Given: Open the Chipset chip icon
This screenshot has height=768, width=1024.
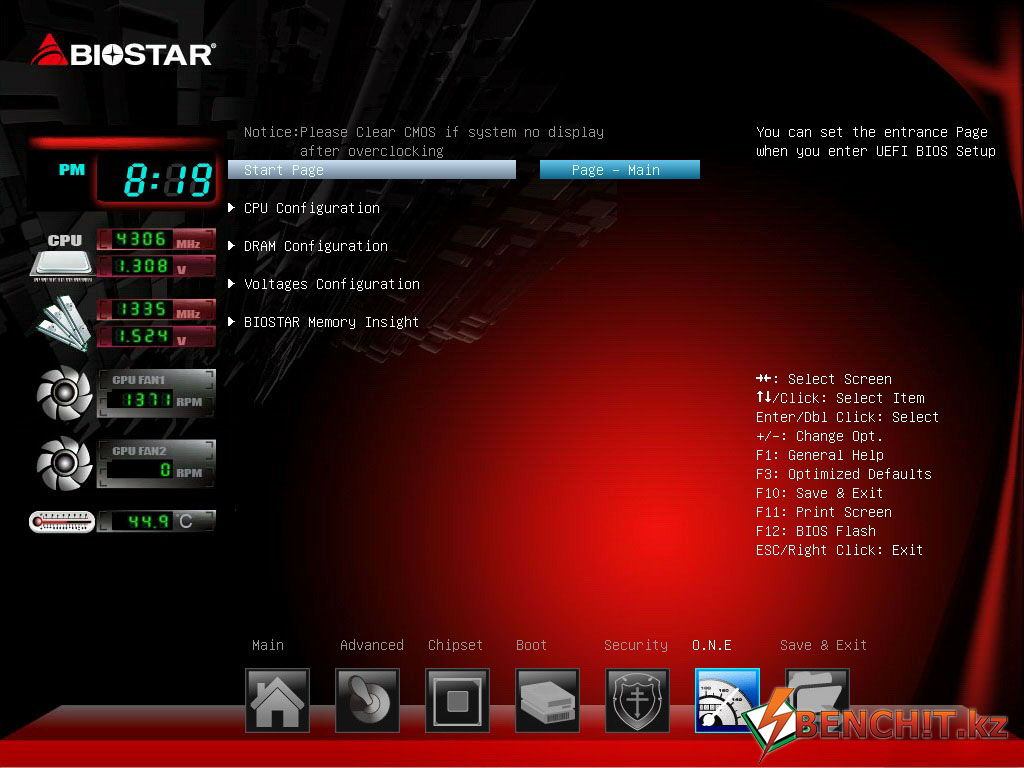Looking at the screenshot, I should click(x=457, y=700).
